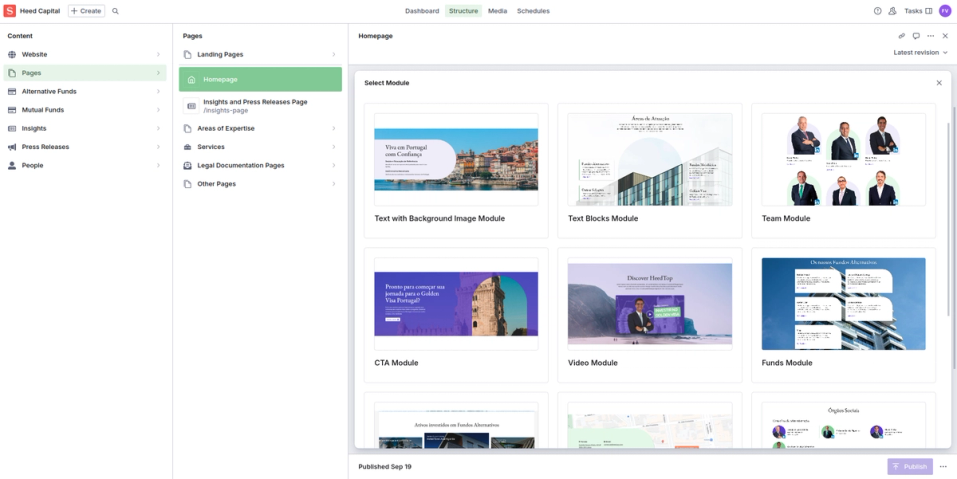Open the Homepage comments icon
This screenshot has width=957, height=479.
pyautogui.click(x=916, y=36)
